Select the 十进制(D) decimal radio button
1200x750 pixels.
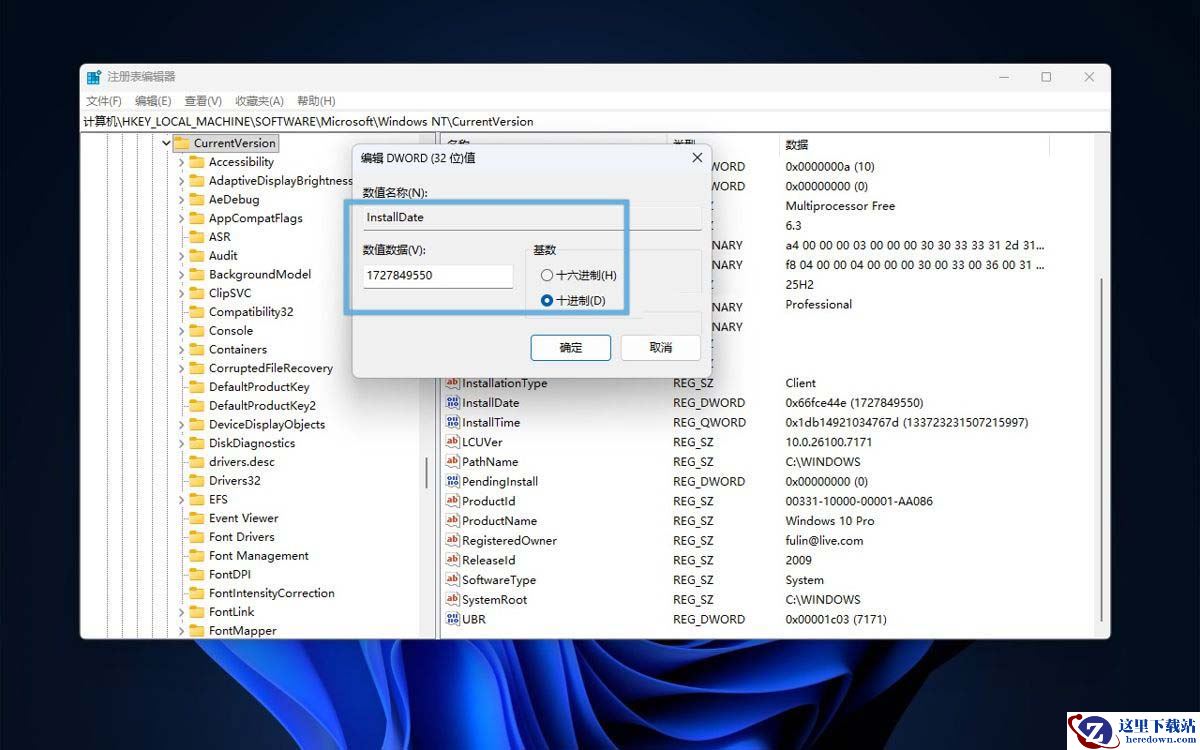tap(546, 300)
